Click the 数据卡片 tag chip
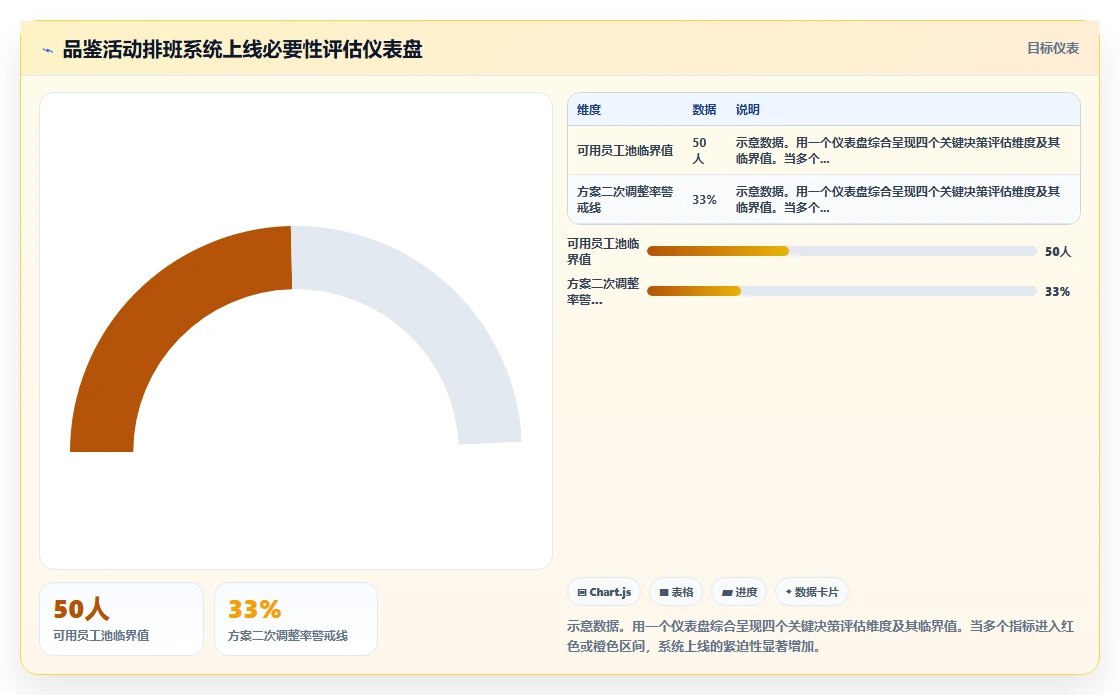Viewport: 1120px width, 695px height. coord(811,592)
